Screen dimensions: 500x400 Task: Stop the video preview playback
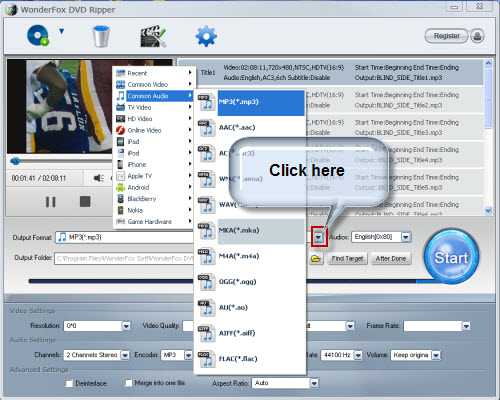click(85, 201)
